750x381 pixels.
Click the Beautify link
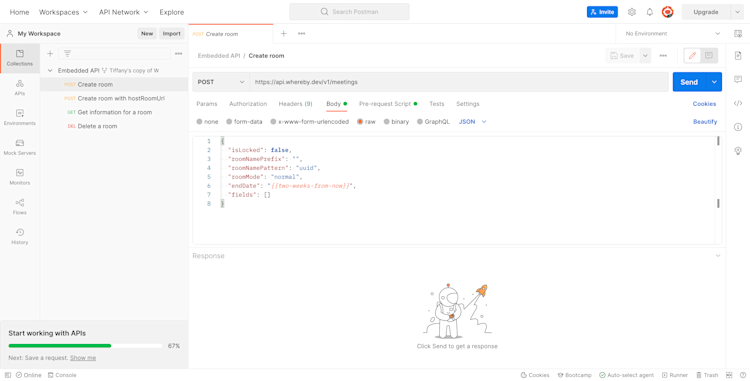(x=705, y=122)
